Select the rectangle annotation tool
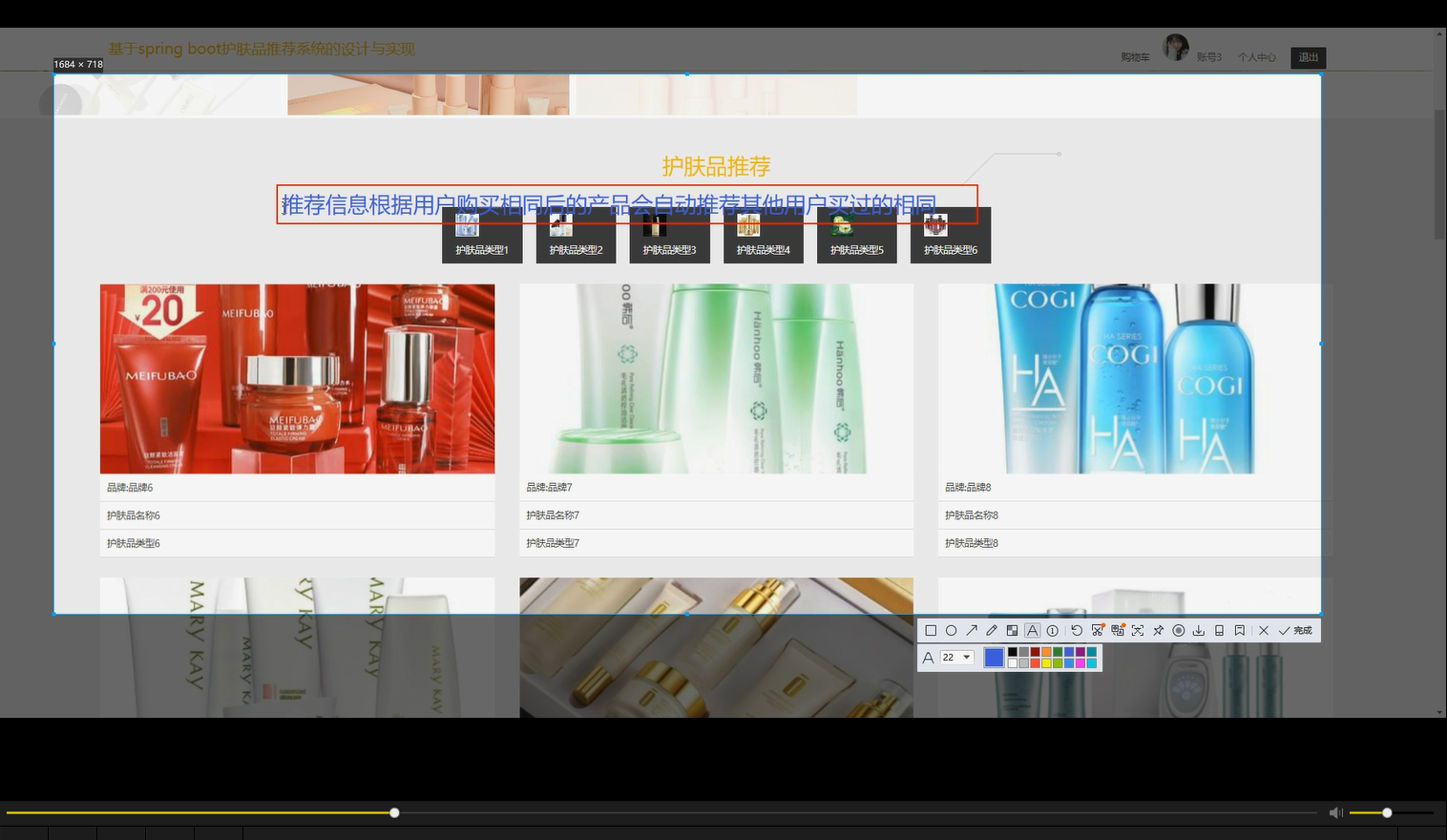 pos(930,630)
